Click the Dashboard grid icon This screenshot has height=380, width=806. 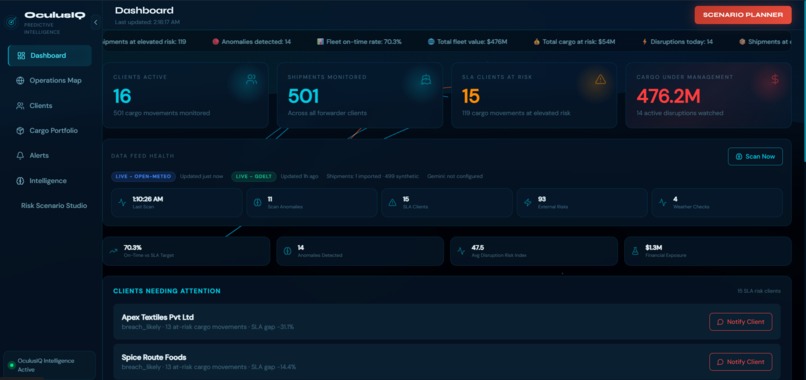pos(21,56)
